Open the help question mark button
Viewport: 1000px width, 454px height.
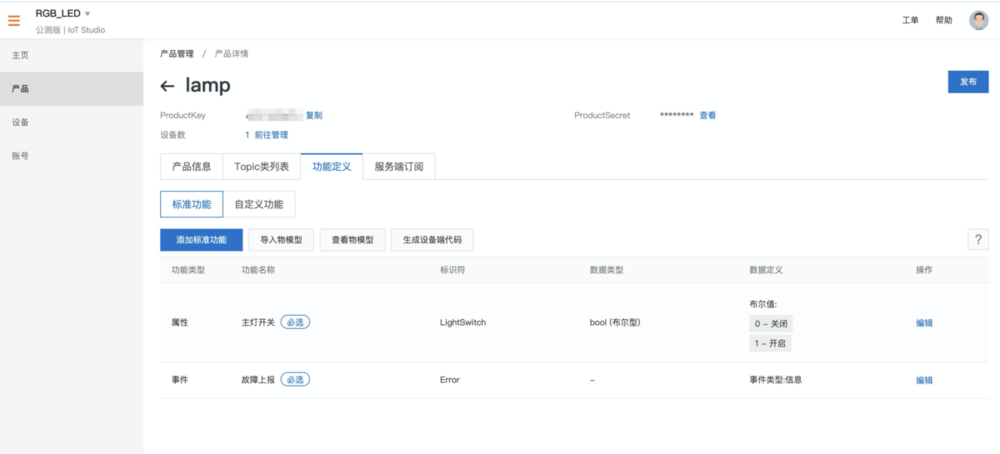[x=978, y=240]
